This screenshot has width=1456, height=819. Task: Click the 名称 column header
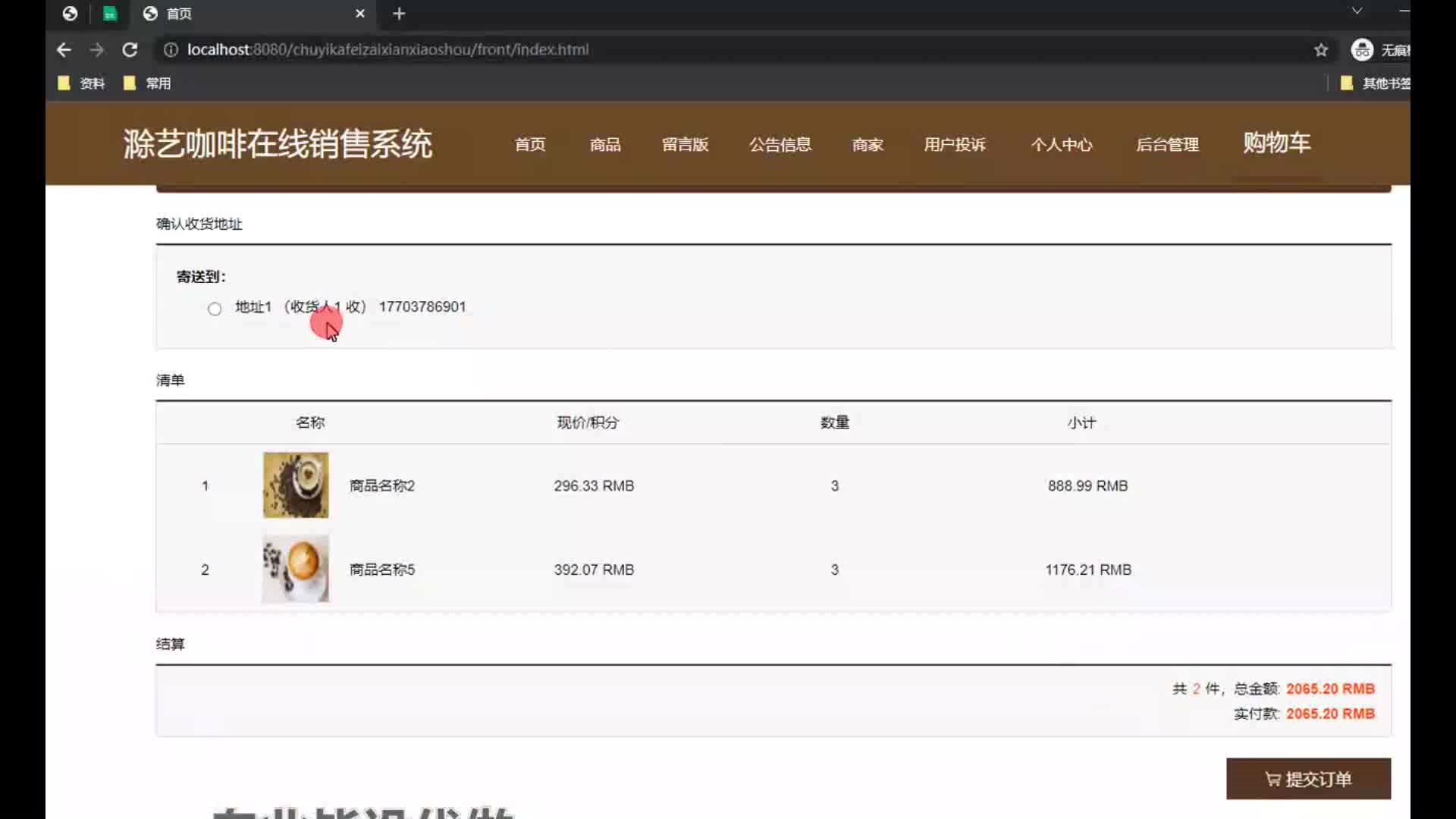coord(310,422)
